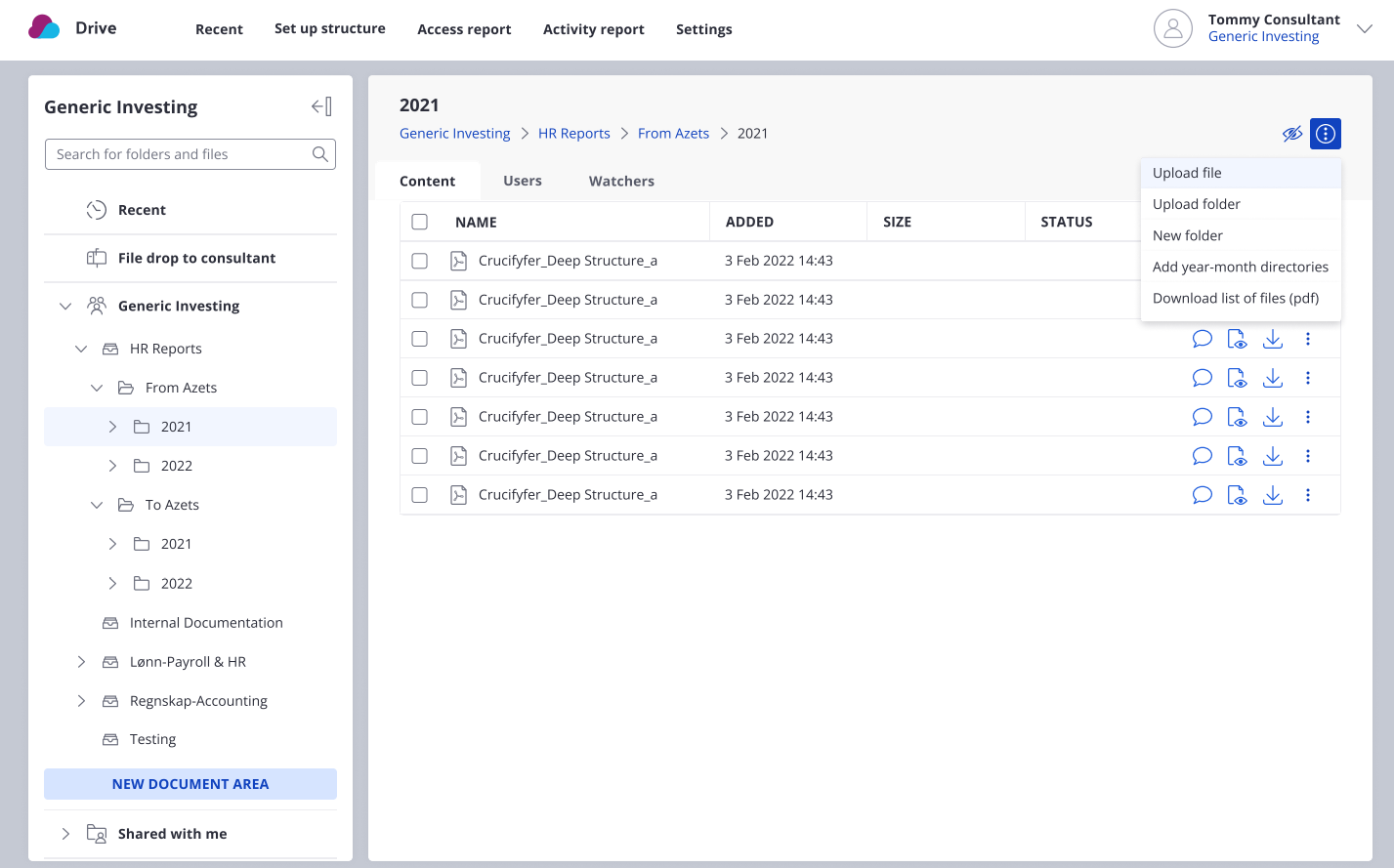Open Settings in the top navigation
The width and height of the screenshot is (1394, 868).
pos(704,29)
